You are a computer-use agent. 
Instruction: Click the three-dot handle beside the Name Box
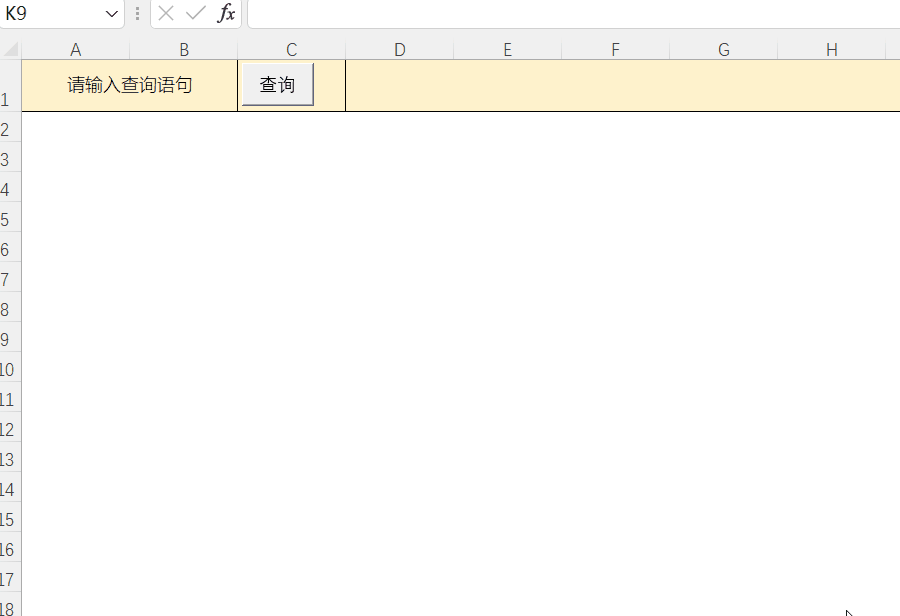[x=137, y=13]
